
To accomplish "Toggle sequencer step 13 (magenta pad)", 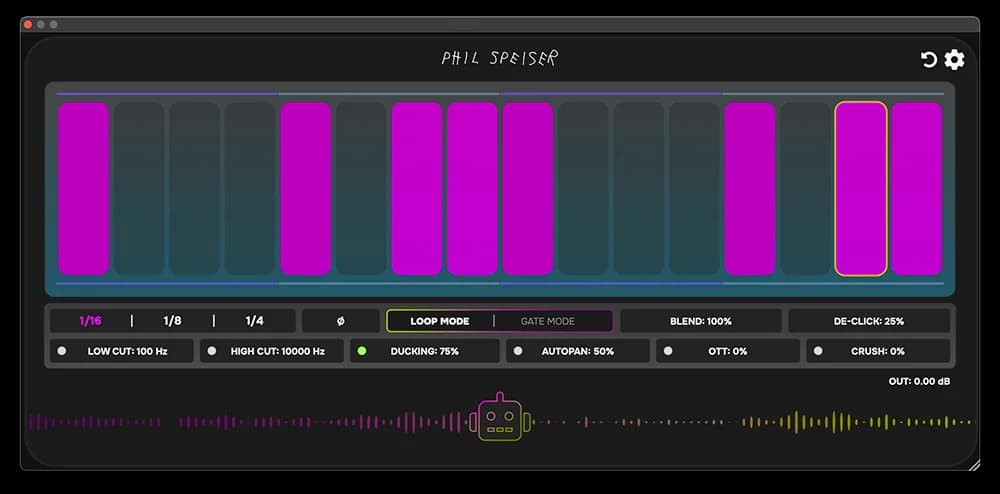I will point(750,189).
